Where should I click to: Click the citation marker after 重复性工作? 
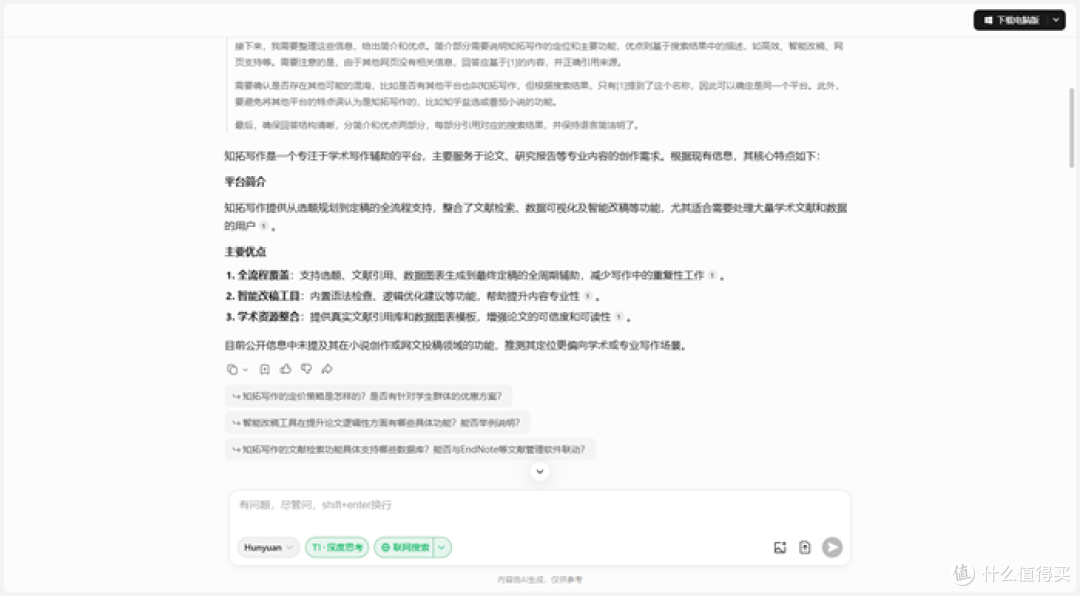click(x=712, y=275)
